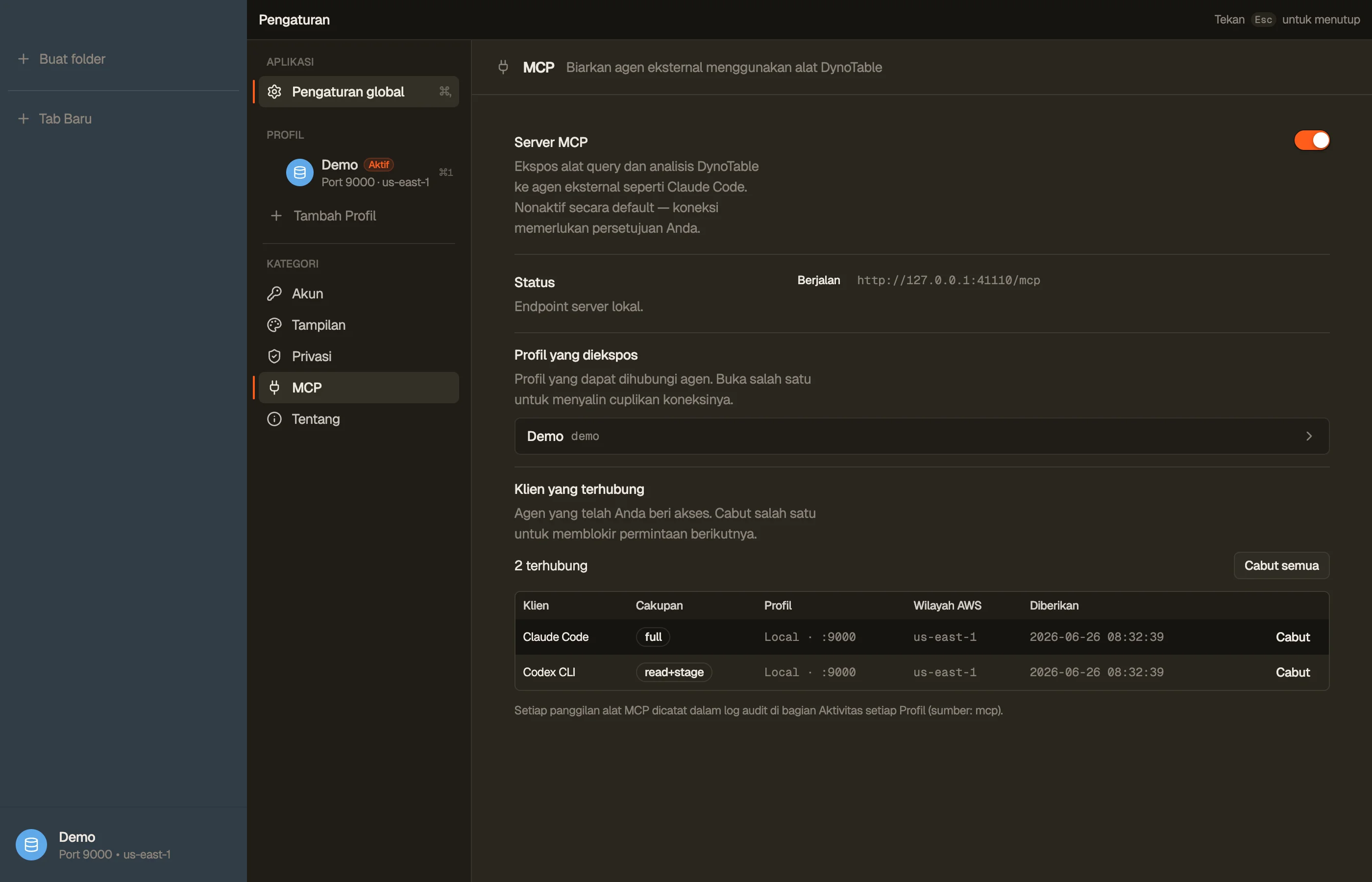The width and height of the screenshot is (1372, 882).
Task: Click the 2 terhubung count label
Action: tap(550, 566)
